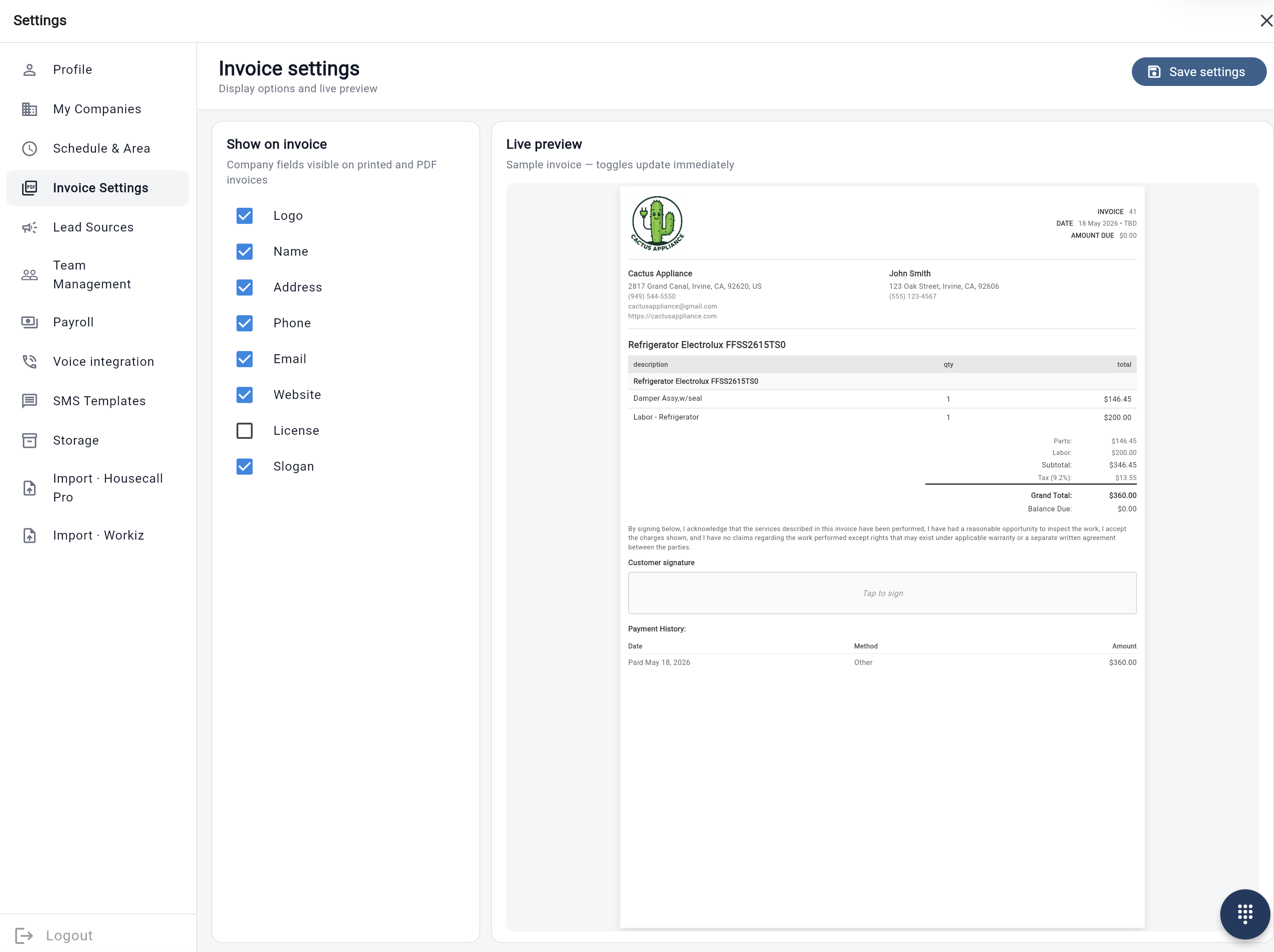Click the Storage archive box icon
The height and width of the screenshot is (952, 1274).
30,440
